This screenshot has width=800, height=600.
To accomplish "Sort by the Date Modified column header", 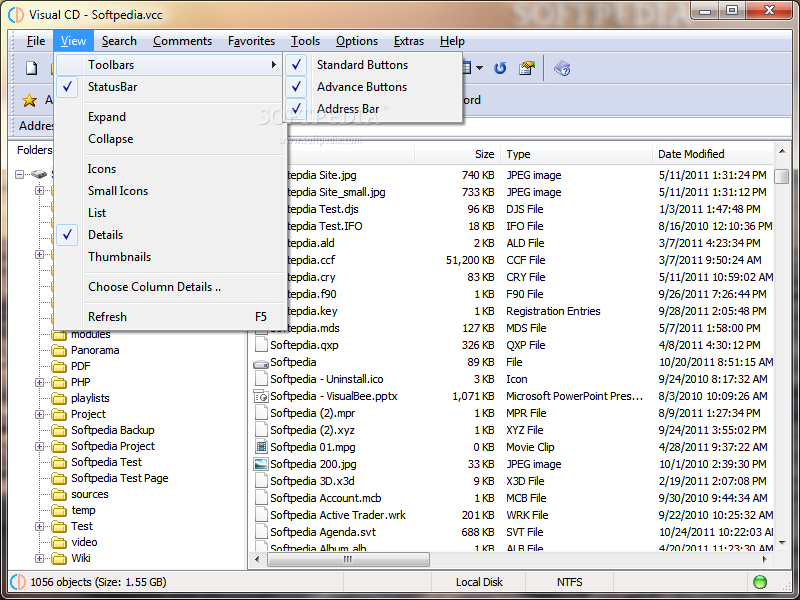I will point(713,154).
